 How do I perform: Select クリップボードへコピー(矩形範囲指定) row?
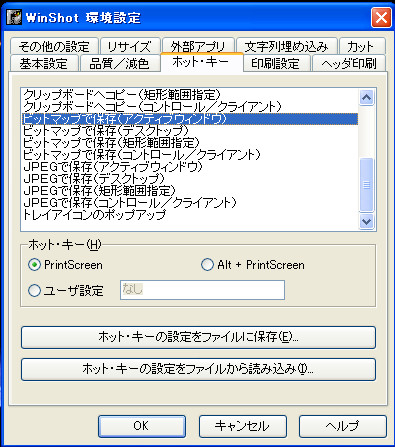pyautogui.click(x=190, y=95)
